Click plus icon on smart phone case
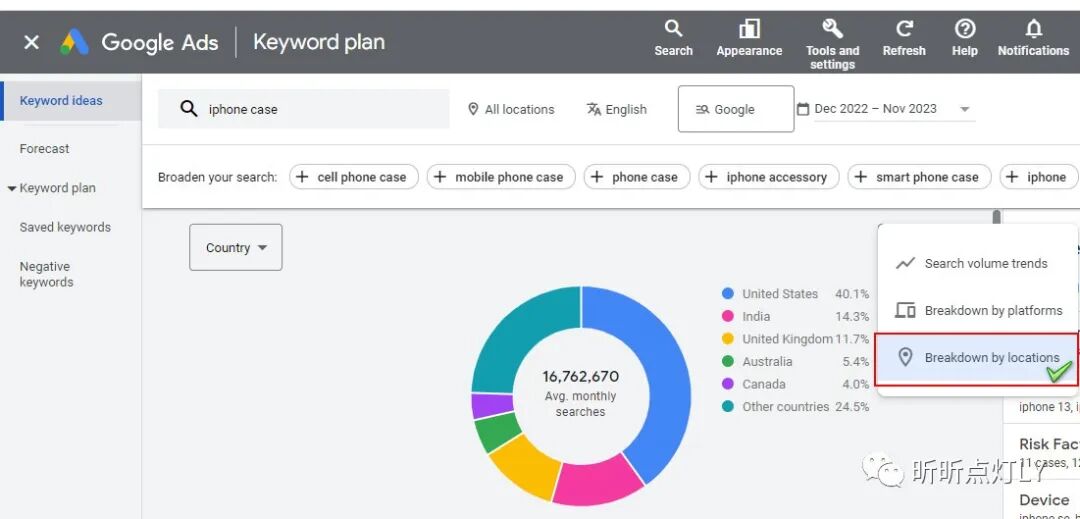The height and width of the screenshot is (519, 1080). coord(860,177)
